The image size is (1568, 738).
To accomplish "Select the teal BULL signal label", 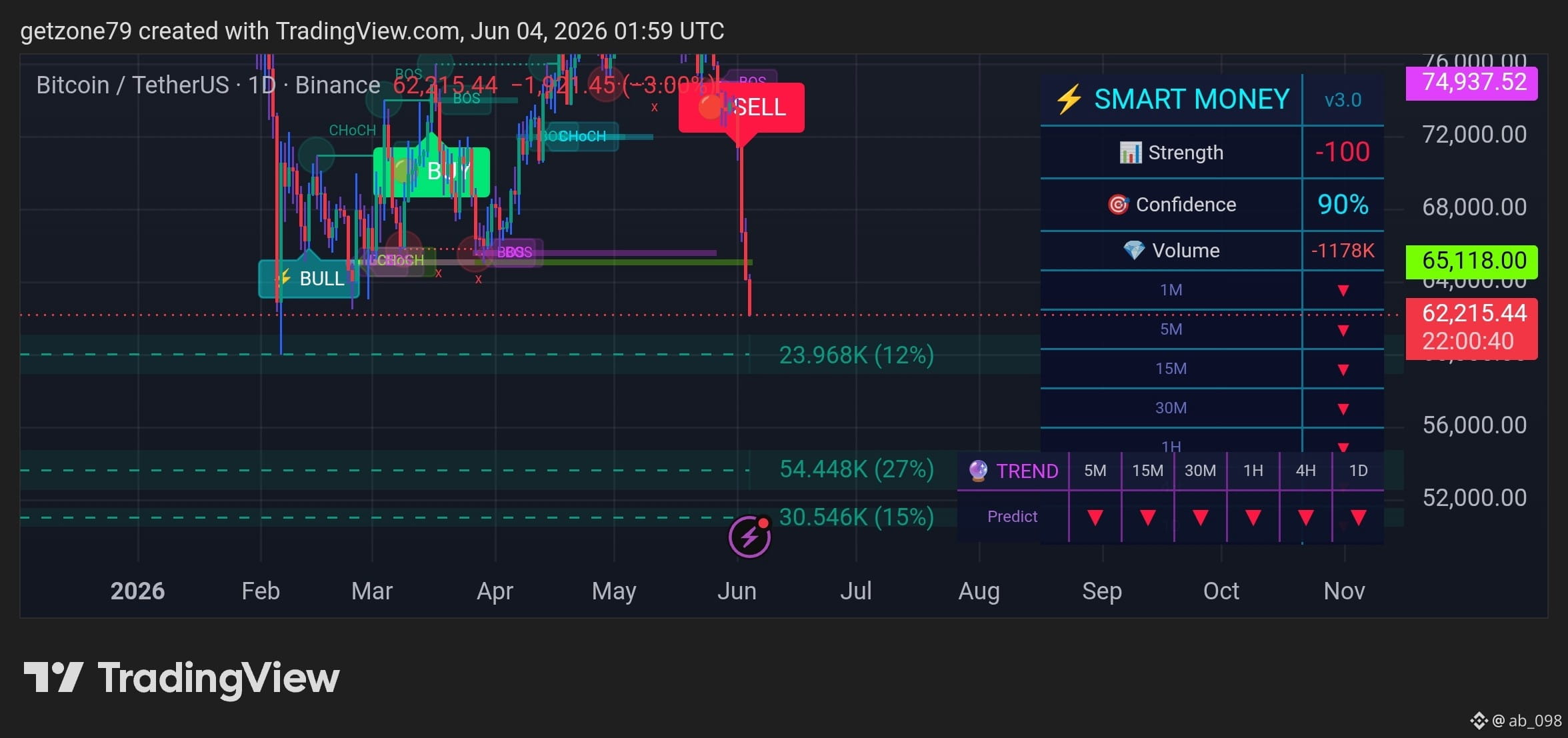I will [x=309, y=278].
